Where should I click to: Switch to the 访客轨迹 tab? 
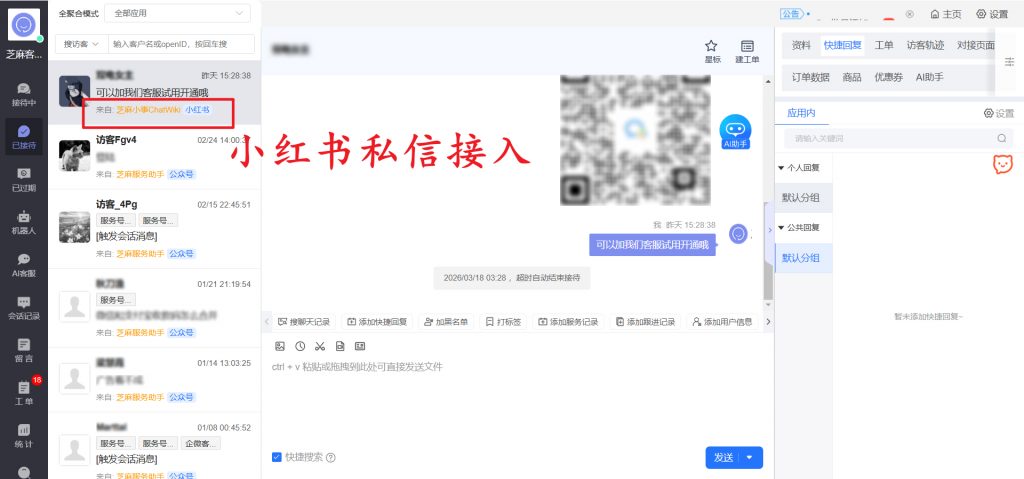pyautogui.click(x=925, y=46)
